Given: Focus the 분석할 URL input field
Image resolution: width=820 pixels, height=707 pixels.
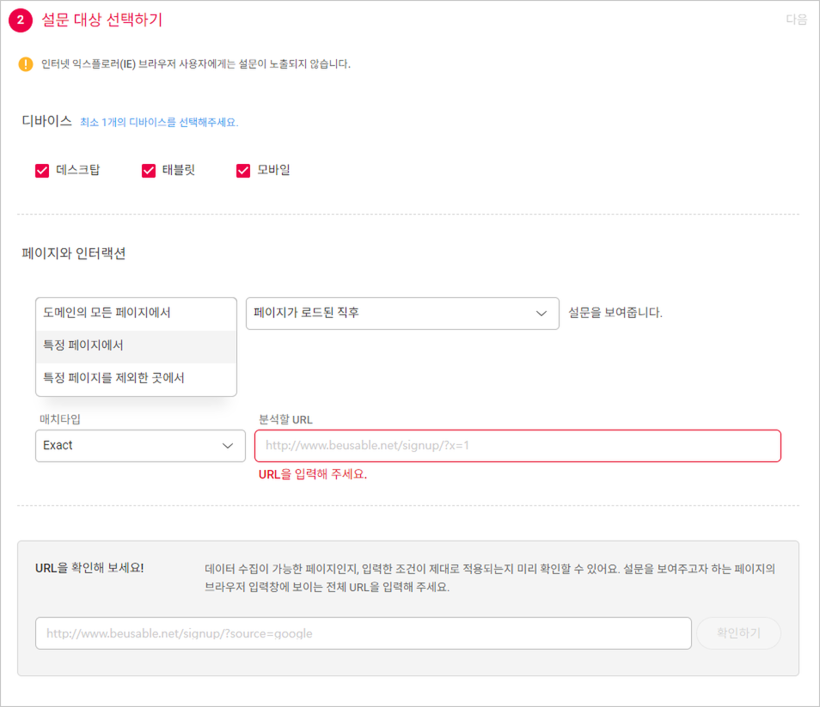Looking at the screenshot, I should point(518,446).
